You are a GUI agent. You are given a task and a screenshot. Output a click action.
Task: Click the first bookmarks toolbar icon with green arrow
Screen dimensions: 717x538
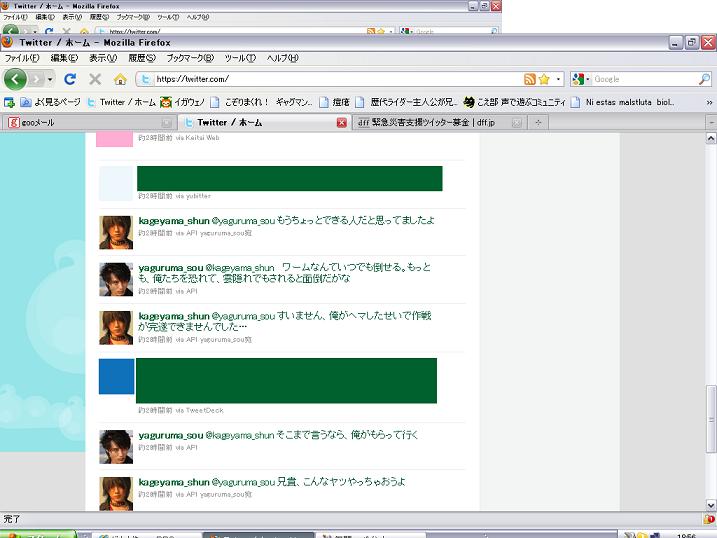pos(9,102)
